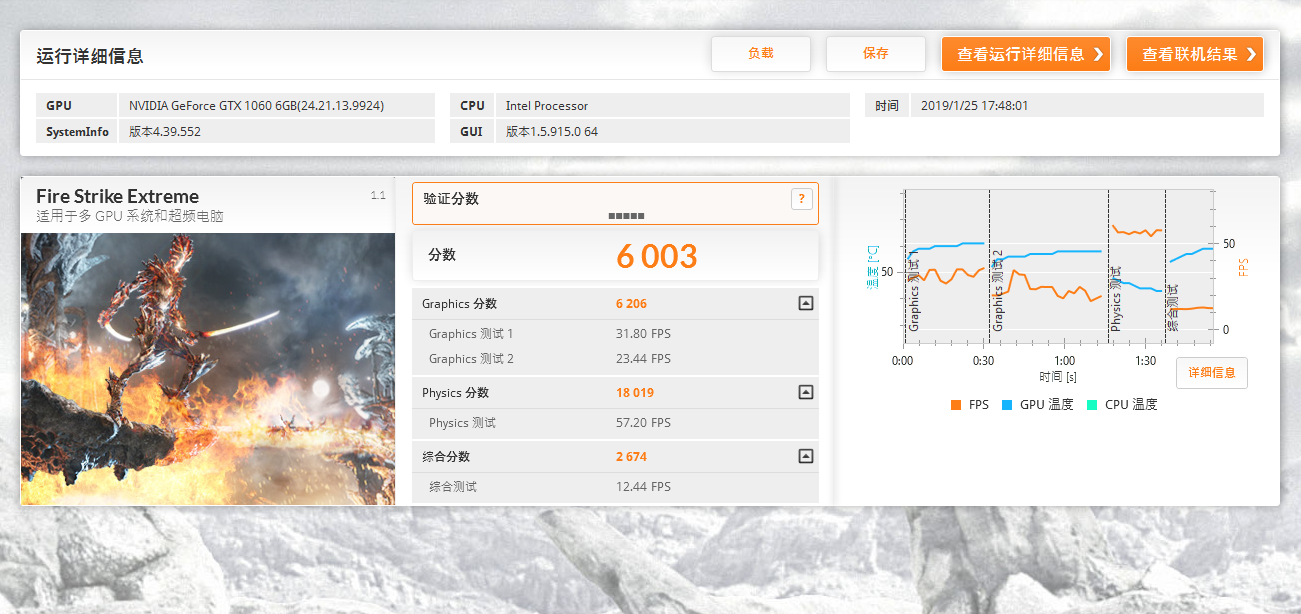This screenshot has height=614, width=1301.
Task: Open 查看联机结果 orange button
Action: point(1195,54)
